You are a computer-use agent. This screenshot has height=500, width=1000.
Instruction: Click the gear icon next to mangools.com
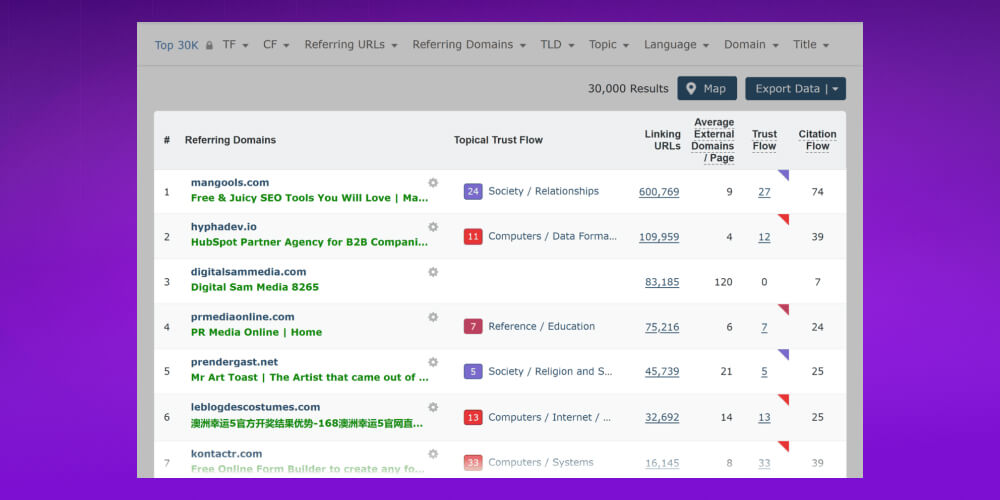tap(433, 183)
